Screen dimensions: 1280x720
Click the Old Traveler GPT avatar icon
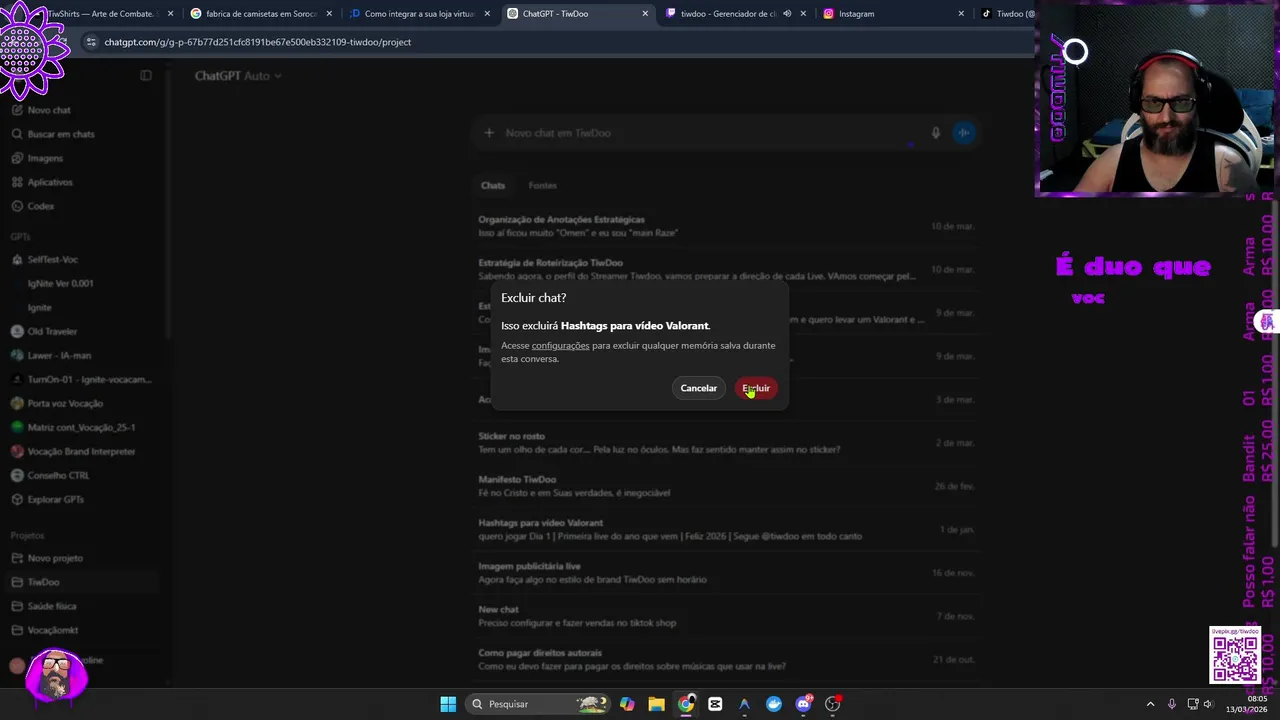pyautogui.click(x=17, y=331)
